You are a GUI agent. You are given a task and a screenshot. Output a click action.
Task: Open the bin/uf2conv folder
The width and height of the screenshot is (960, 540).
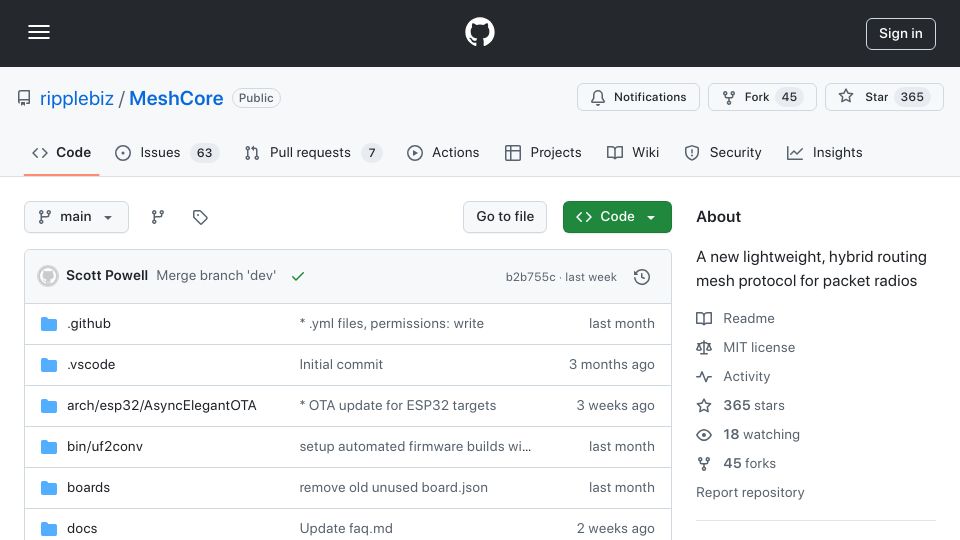click(105, 446)
